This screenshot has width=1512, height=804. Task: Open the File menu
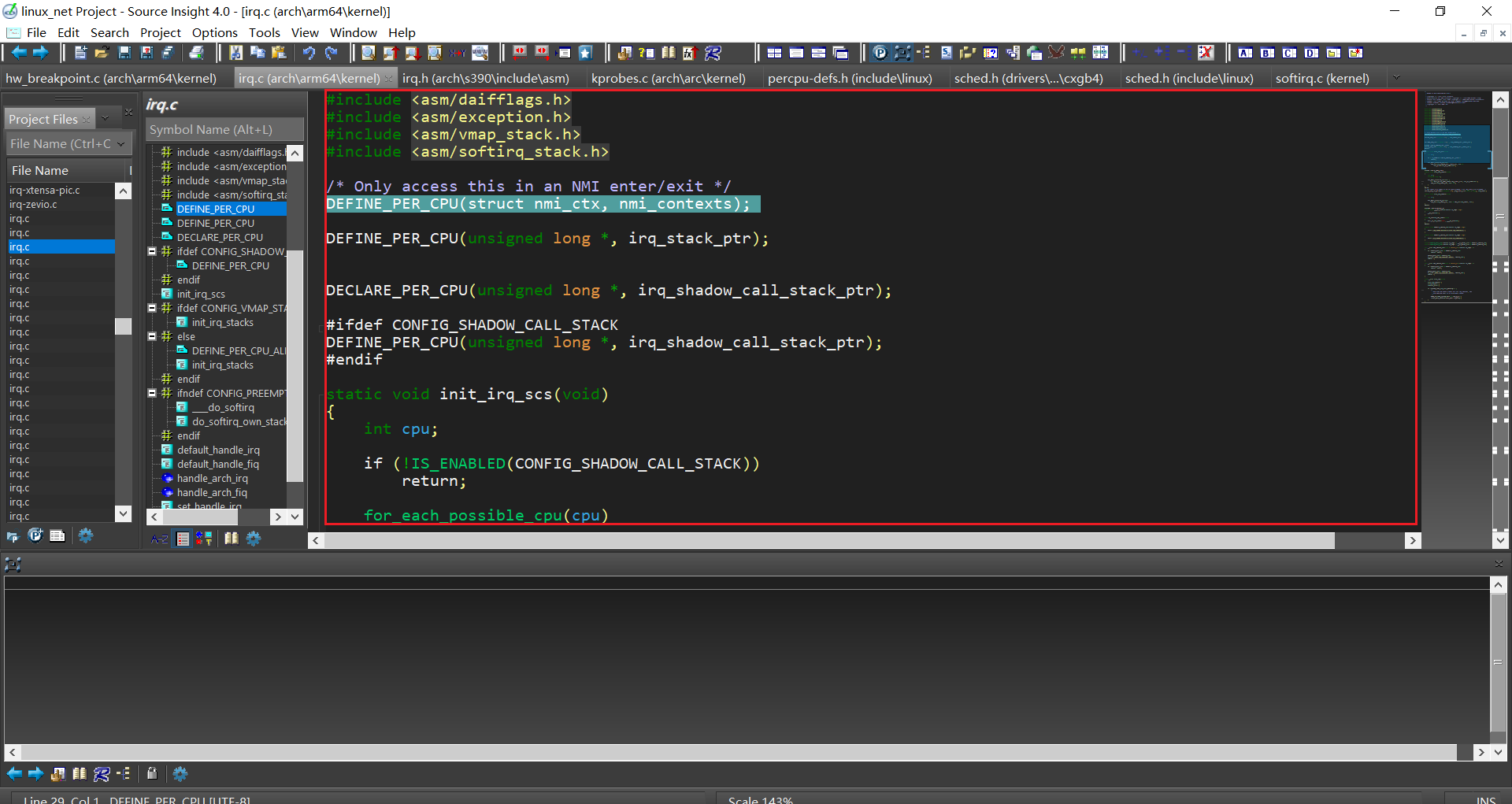pyautogui.click(x=36, y=32)
